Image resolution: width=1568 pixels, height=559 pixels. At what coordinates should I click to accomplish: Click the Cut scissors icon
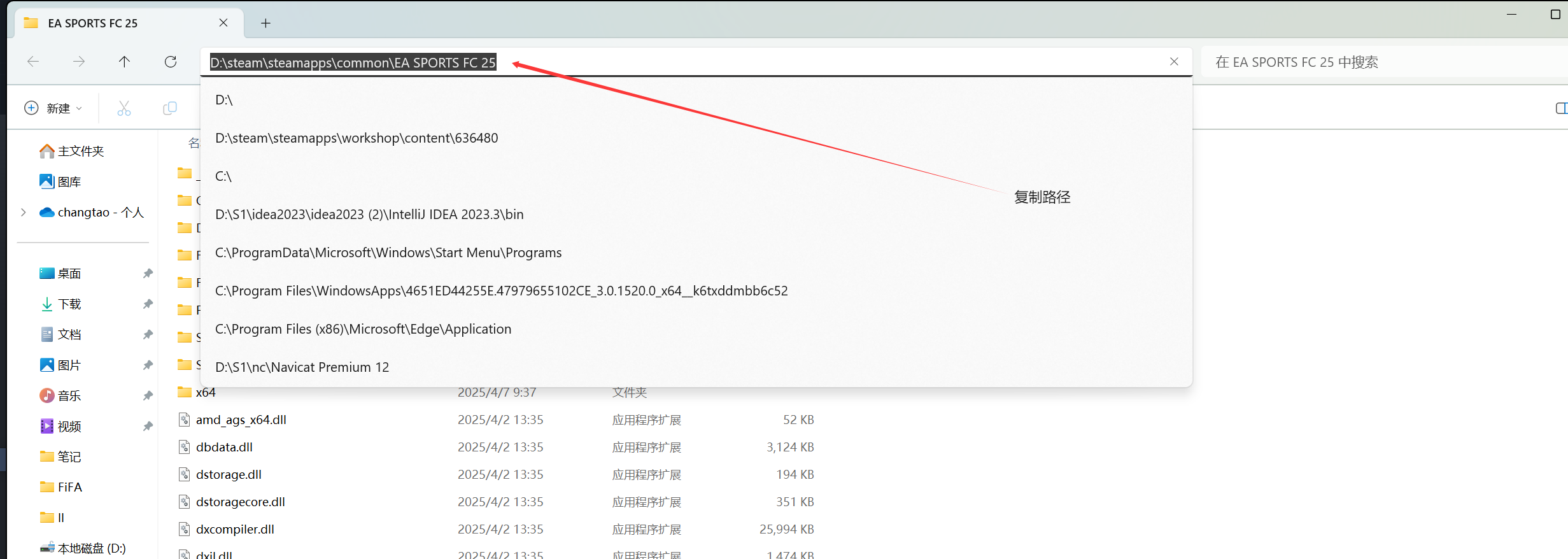tap(124, 108)
